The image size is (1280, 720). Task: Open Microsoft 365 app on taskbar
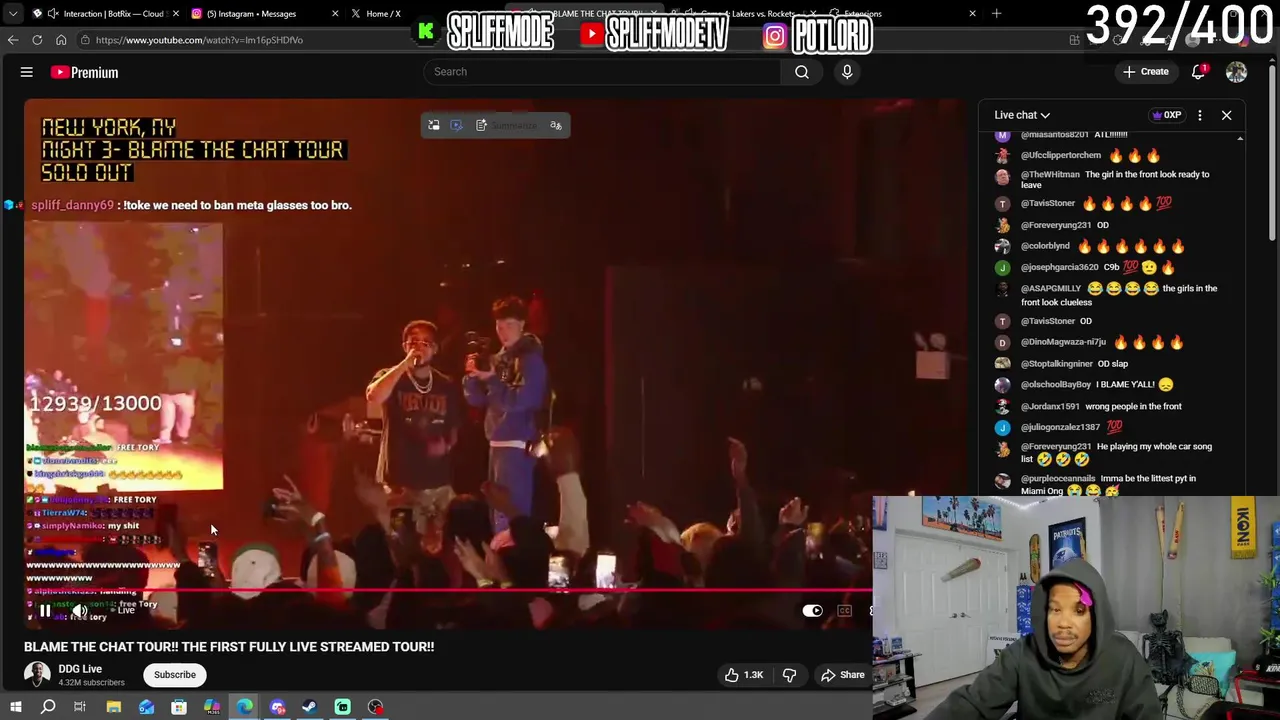(x=212, y=707)
